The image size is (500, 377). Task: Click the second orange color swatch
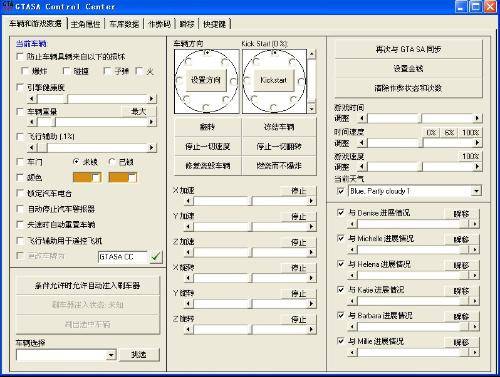(123, 177)
